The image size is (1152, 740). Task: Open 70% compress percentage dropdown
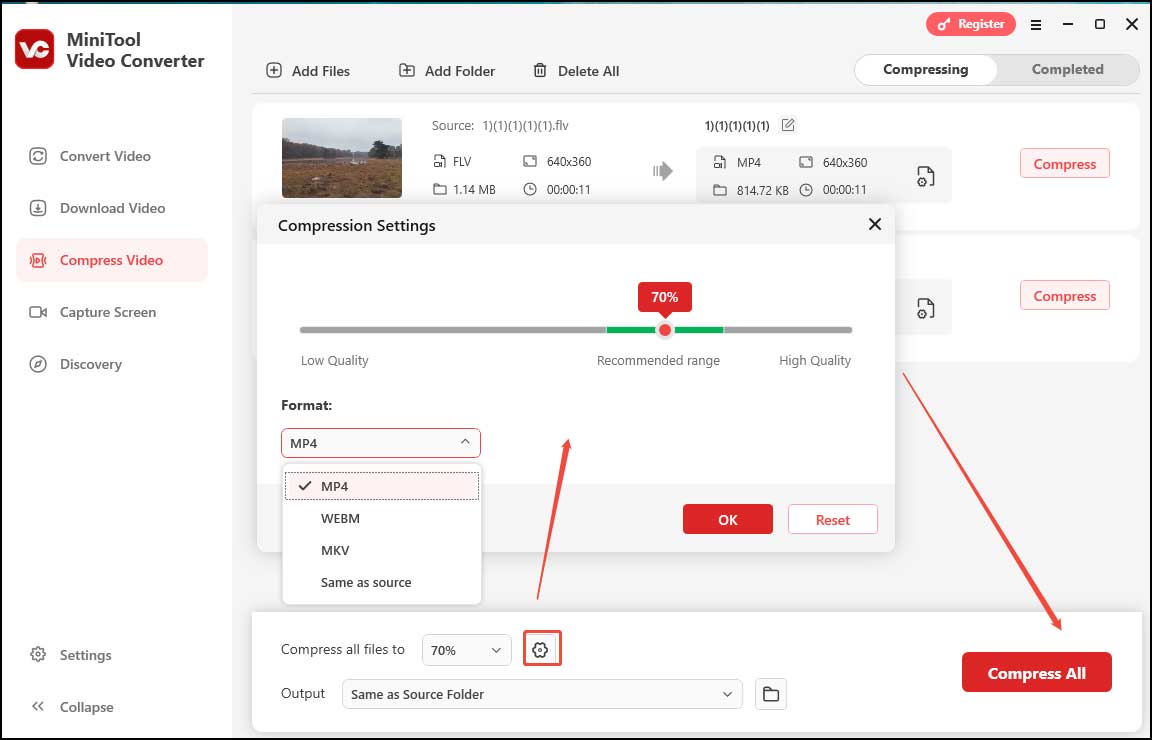coord(467,650)
